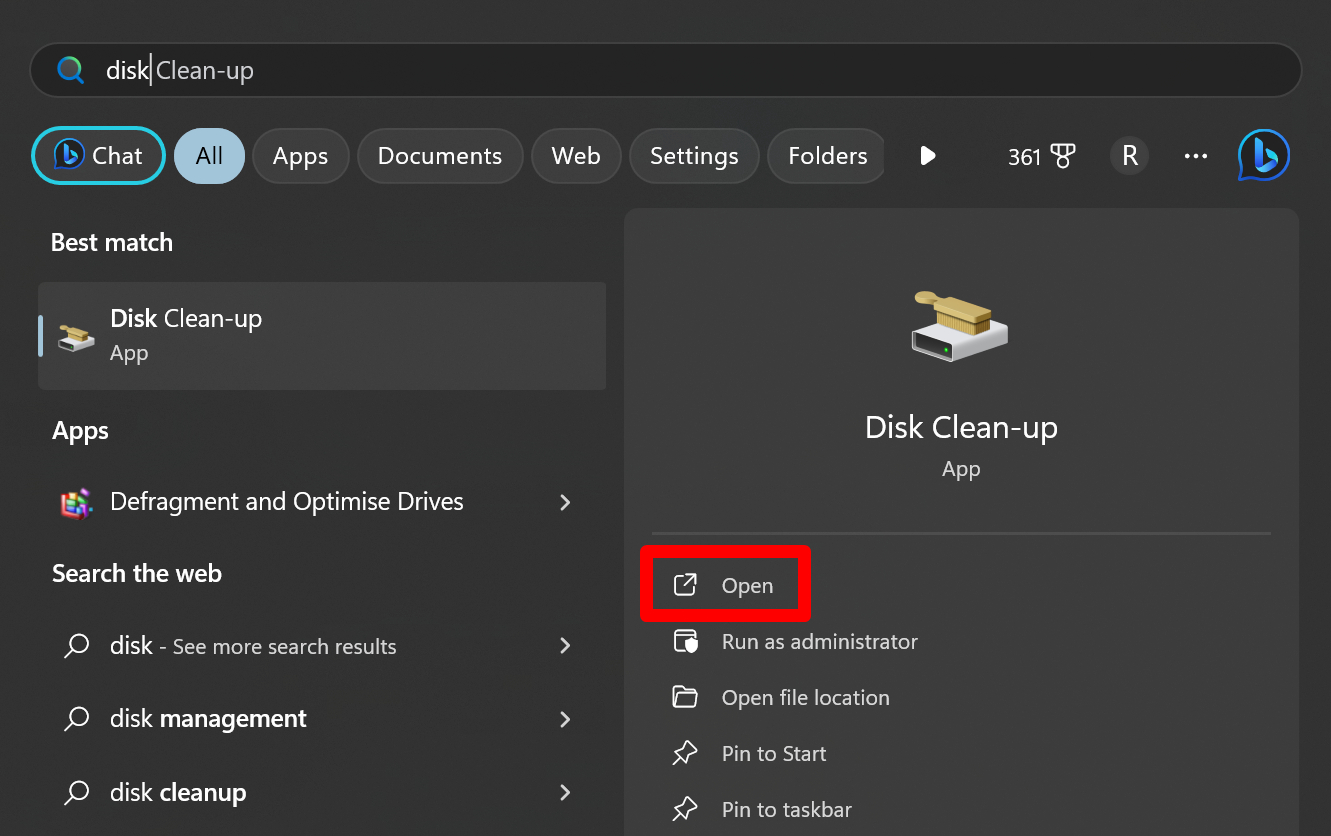Select Disk Clean-up best match result

click(x=322, y=335)
